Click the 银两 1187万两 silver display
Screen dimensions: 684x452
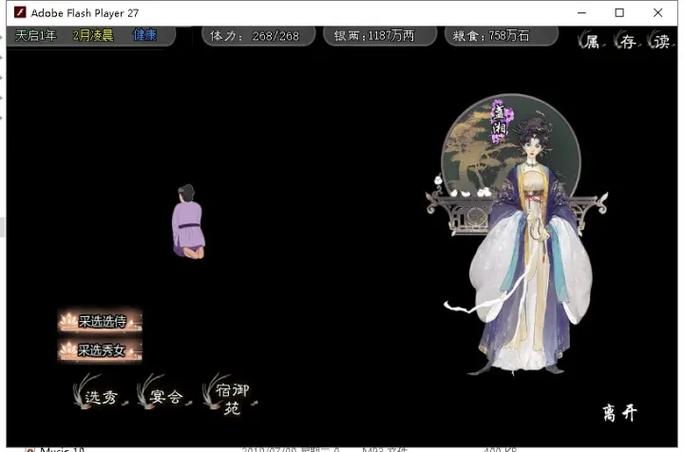coord(379,36)
